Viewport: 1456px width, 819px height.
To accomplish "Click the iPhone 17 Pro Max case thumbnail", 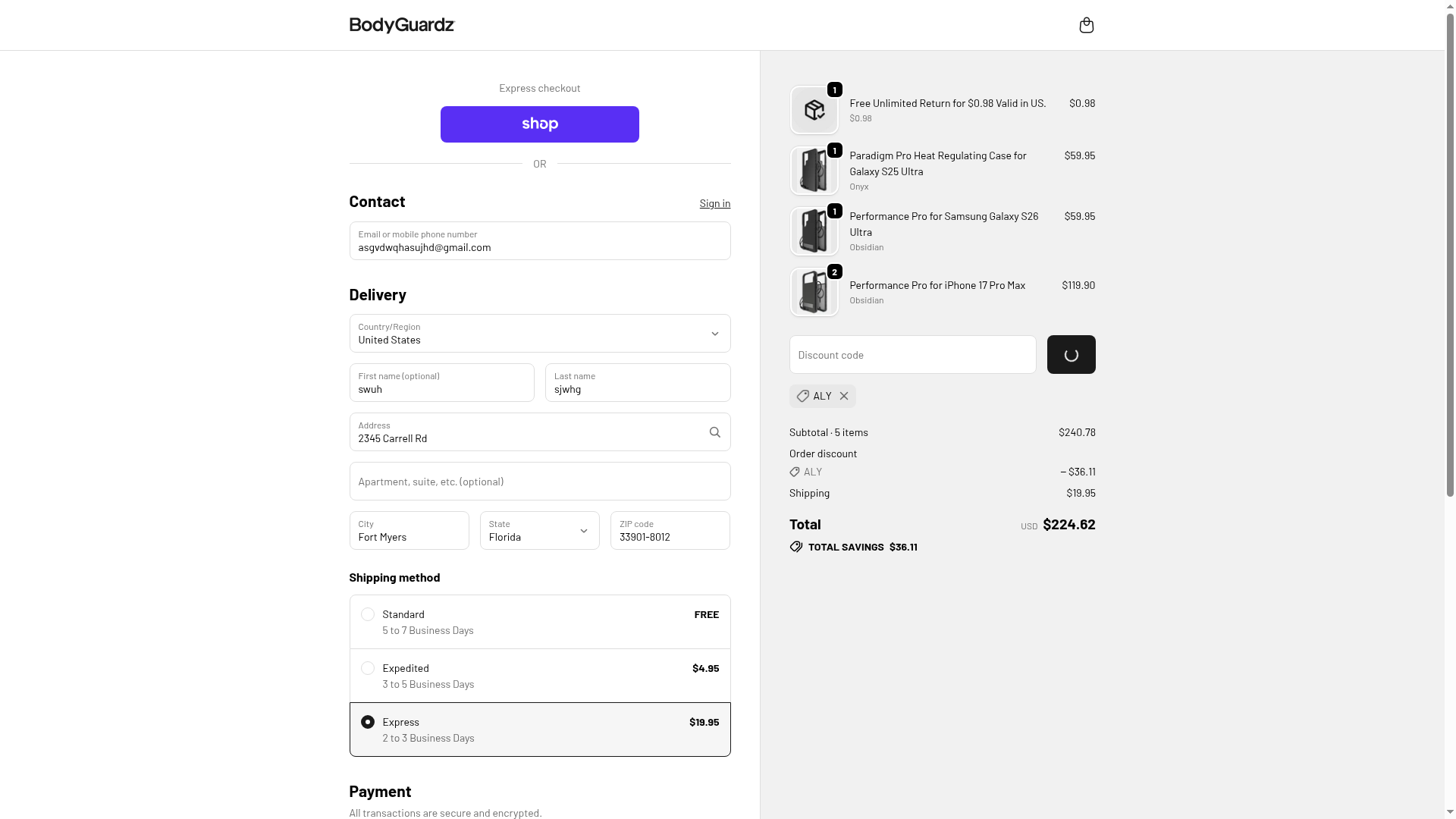I will [x=814, y=293].
